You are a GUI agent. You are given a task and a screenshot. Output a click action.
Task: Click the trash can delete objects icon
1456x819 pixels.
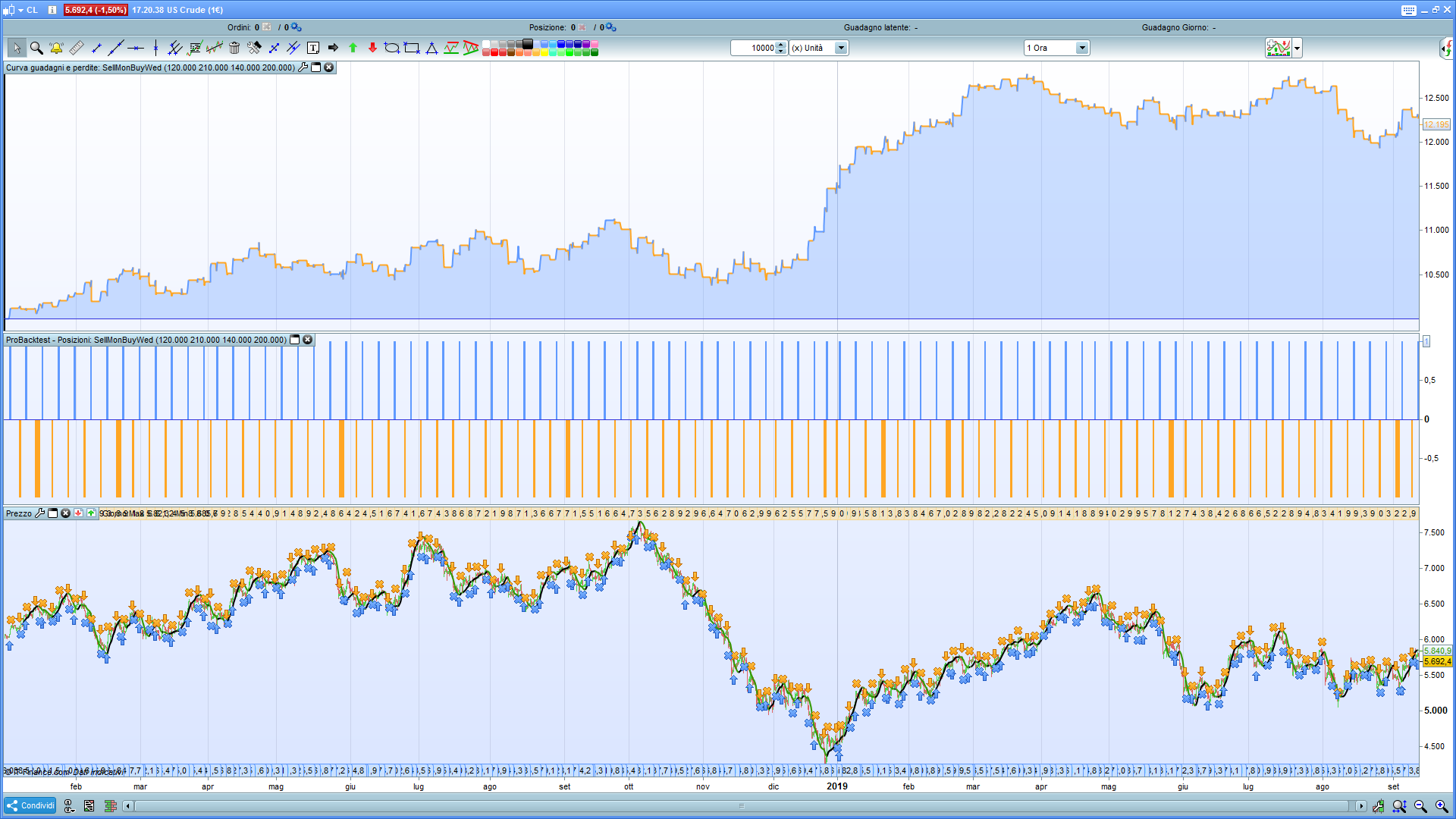click(x=234, y=48)
